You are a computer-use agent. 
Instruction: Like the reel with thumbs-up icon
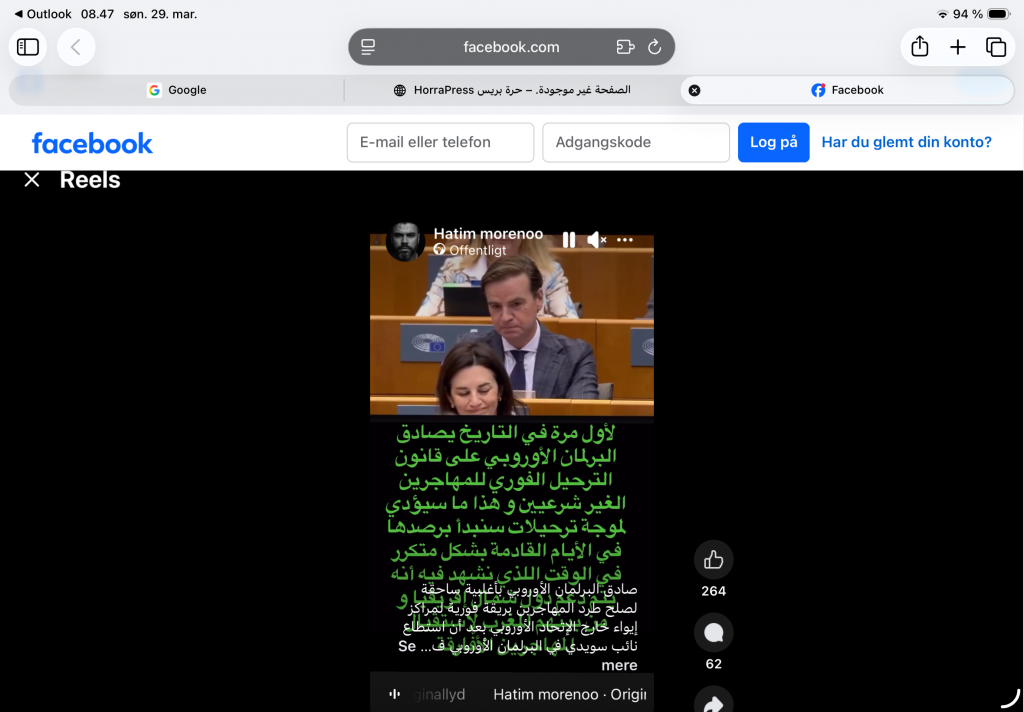[713, 560]
